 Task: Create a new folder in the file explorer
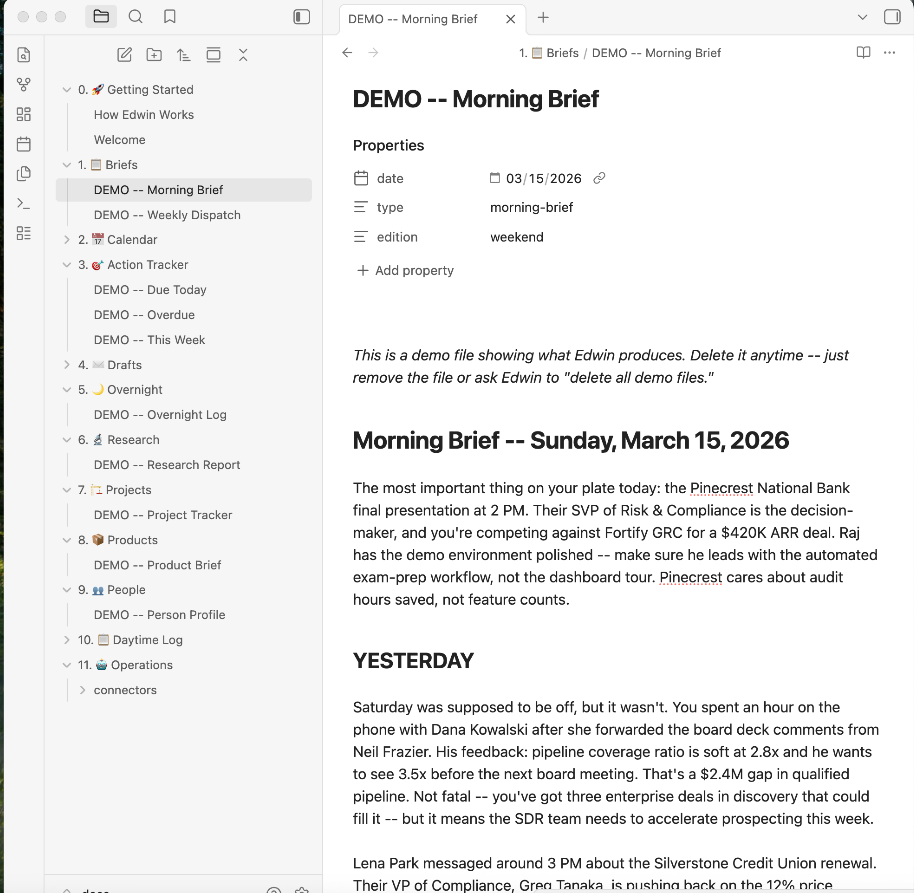pyautogui.click(x=154, y=55)
